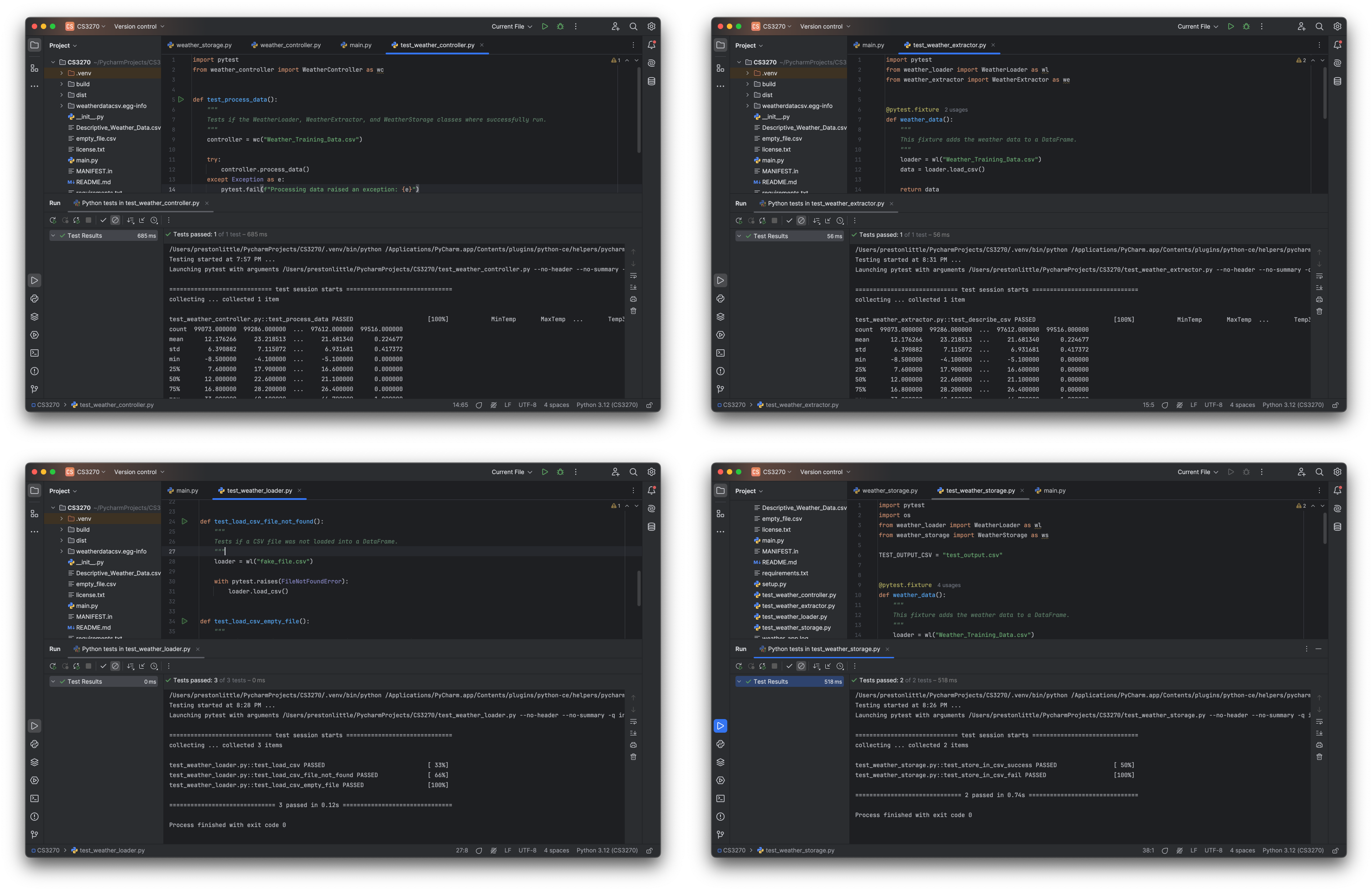Toggle soft-wrap for console in test_weather_storage window
The image size is (1372, 891).
[1319, 722]
